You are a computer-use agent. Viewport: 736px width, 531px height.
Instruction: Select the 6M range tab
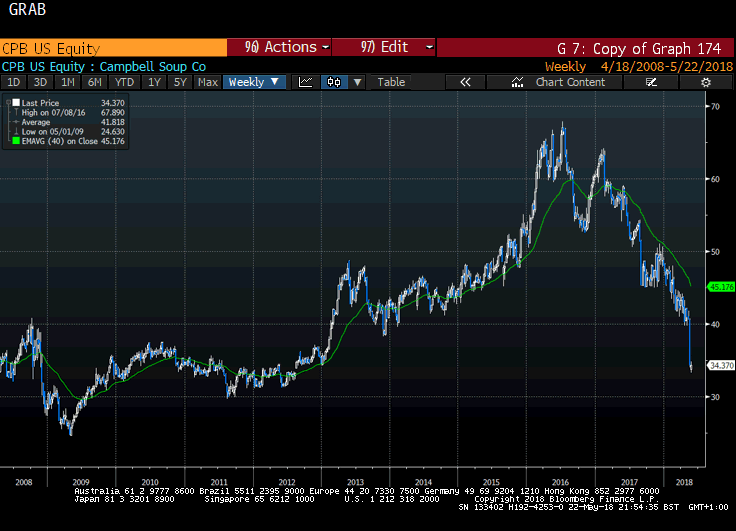pos(94,82)
